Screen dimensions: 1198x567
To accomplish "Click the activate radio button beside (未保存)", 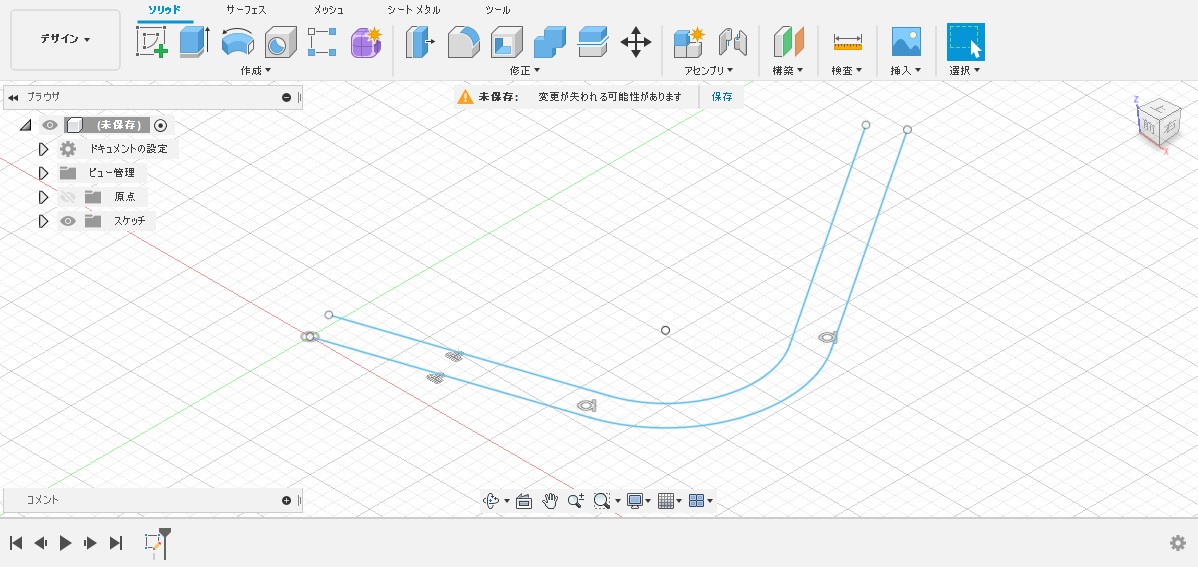I will click(x=160, y=125).
